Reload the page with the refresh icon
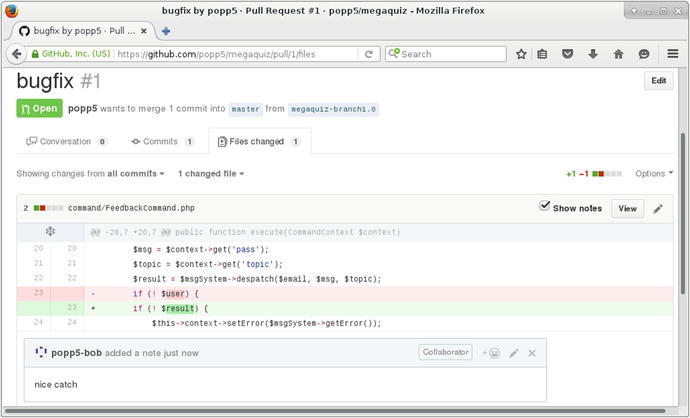690x418 pixels. [x=369, y=54]
